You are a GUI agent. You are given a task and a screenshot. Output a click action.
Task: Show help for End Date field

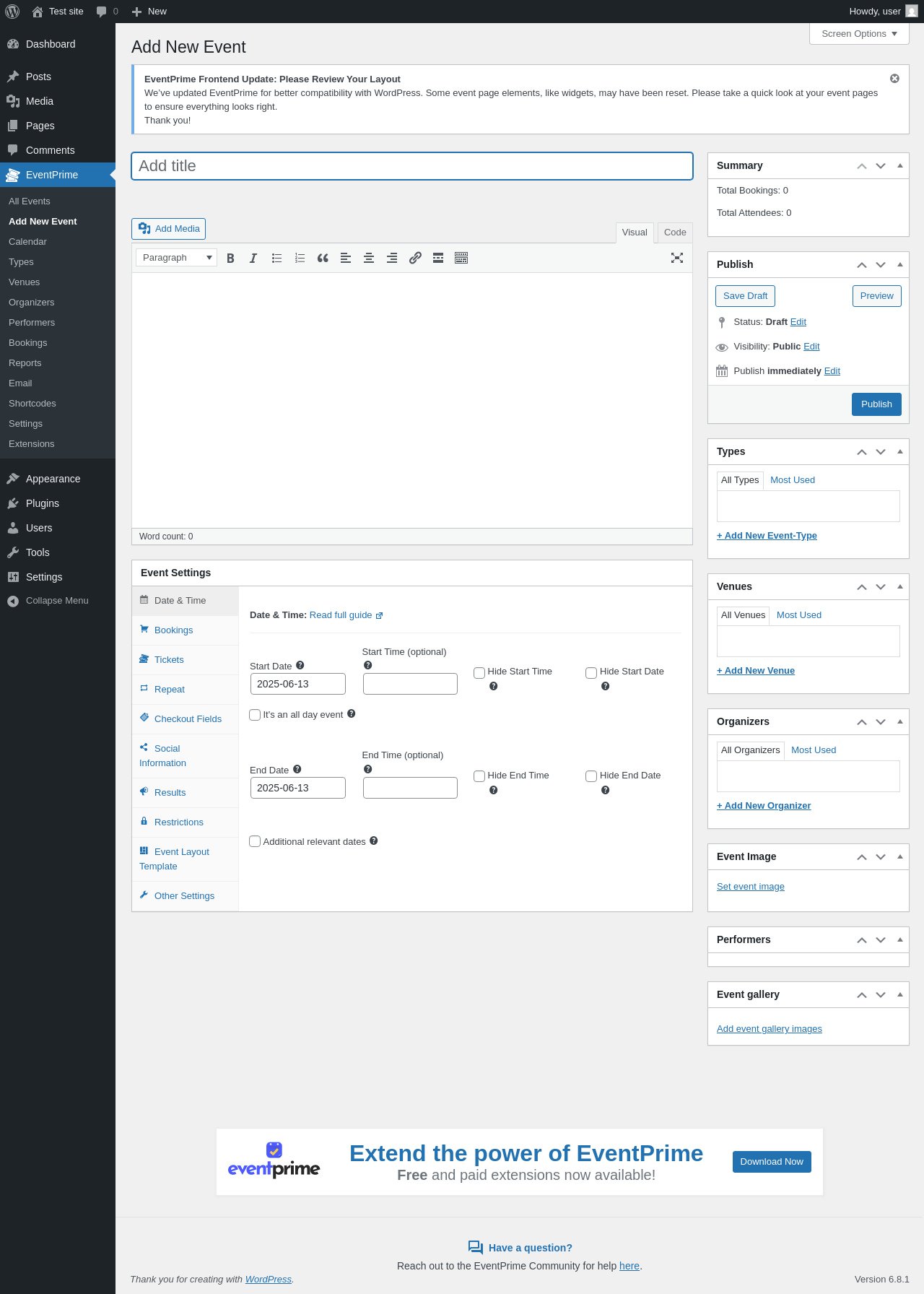click(x=297, y=769)
